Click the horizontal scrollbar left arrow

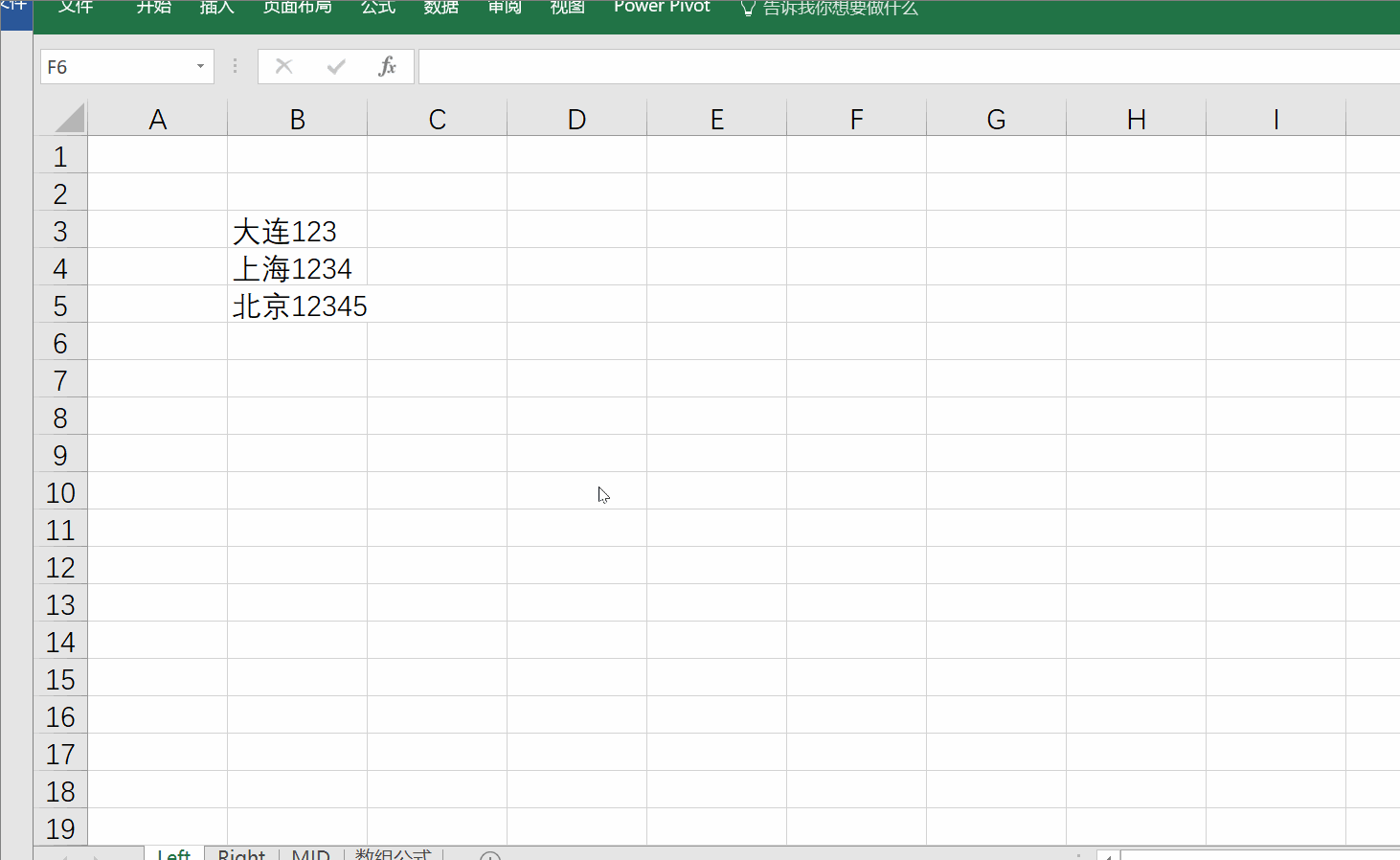click(1108, 855)
